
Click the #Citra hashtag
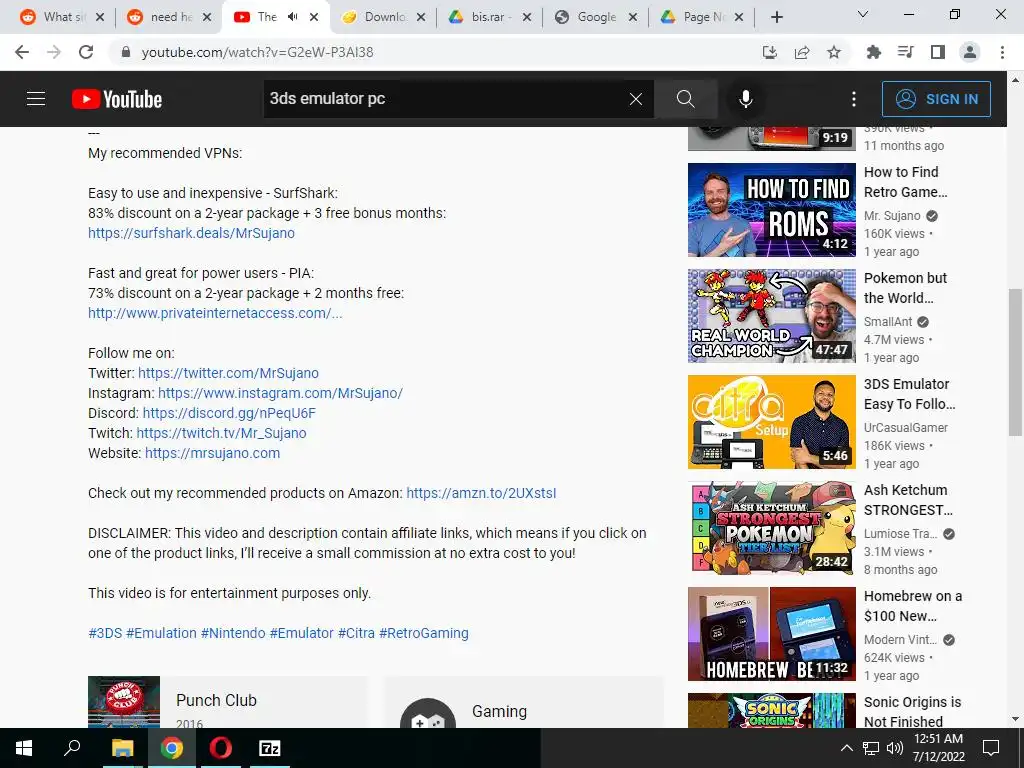click(357, 633)
